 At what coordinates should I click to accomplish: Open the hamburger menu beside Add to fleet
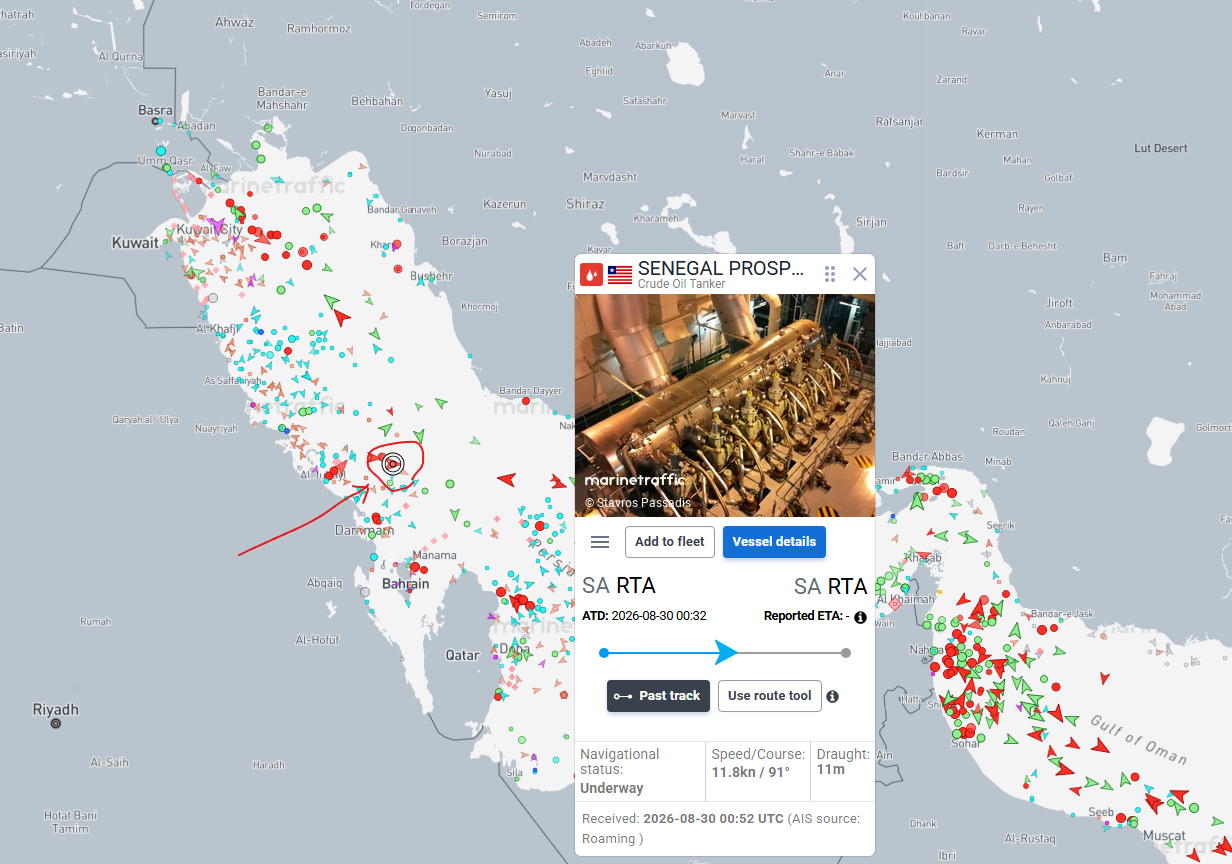pos(600,542)
